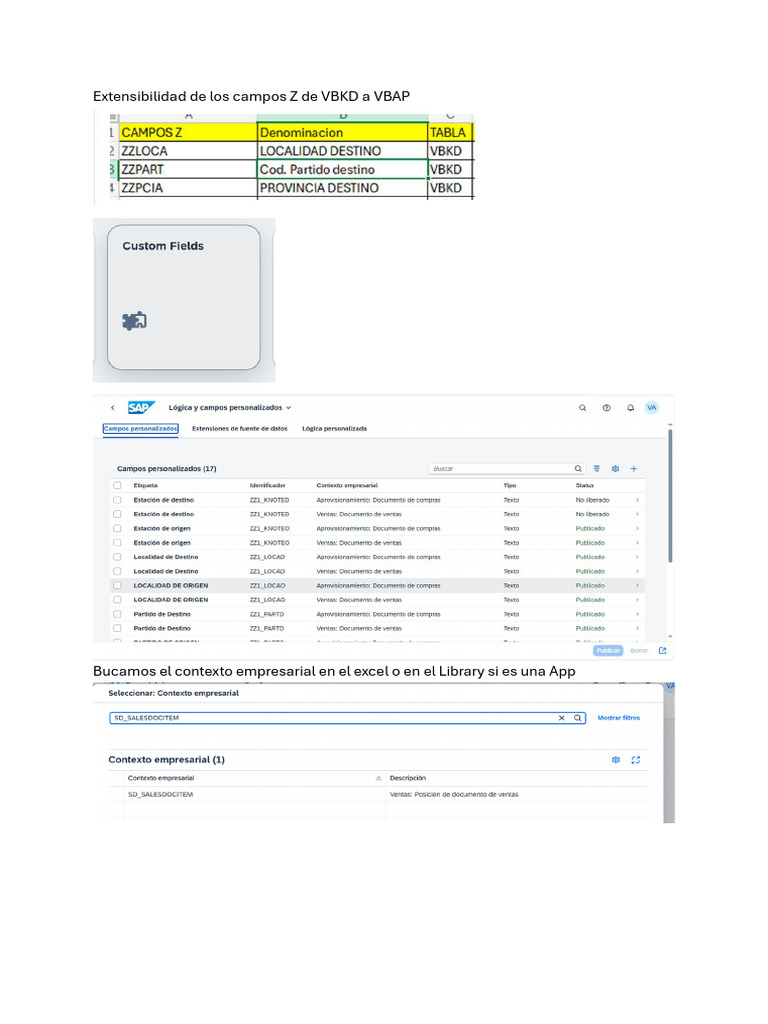Open the VA user avatar menu
Image resolution: width=768 pixels, height=1024 pixels.
coord(652,408)
